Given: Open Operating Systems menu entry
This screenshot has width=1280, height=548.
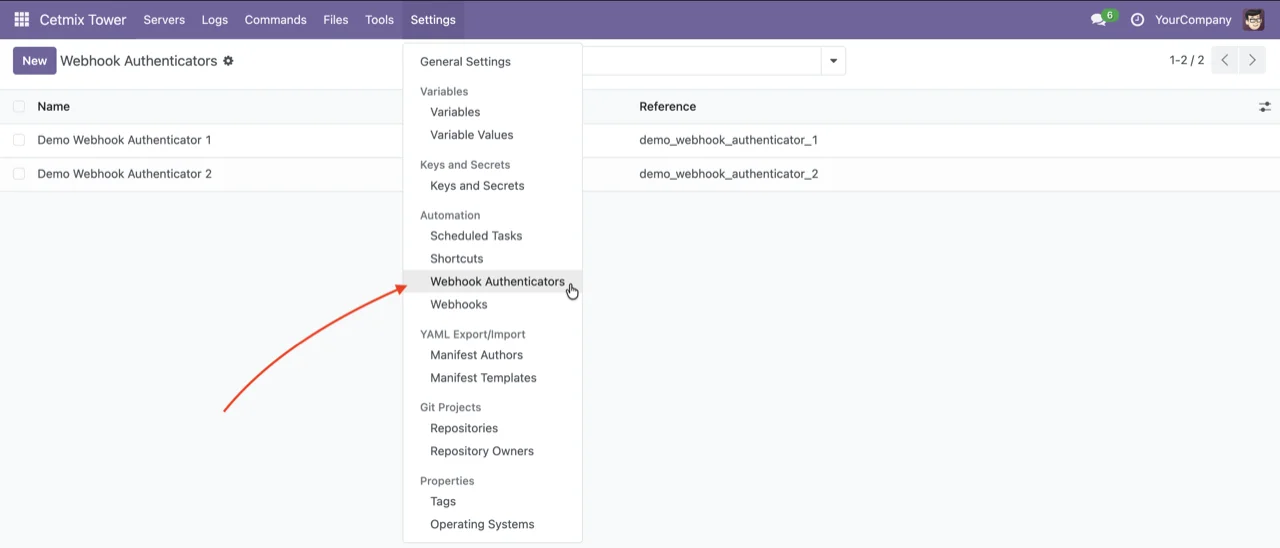Looking at the screenshot, I should [492, 525].
